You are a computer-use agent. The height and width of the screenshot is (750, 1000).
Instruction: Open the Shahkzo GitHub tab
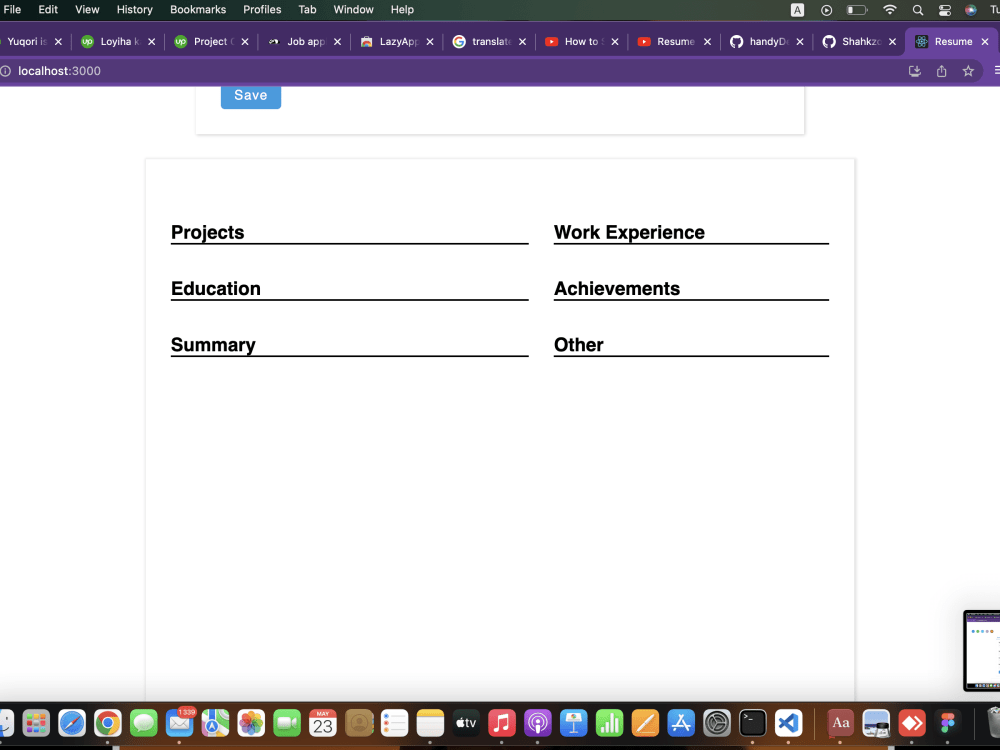(x=858, y=41)
